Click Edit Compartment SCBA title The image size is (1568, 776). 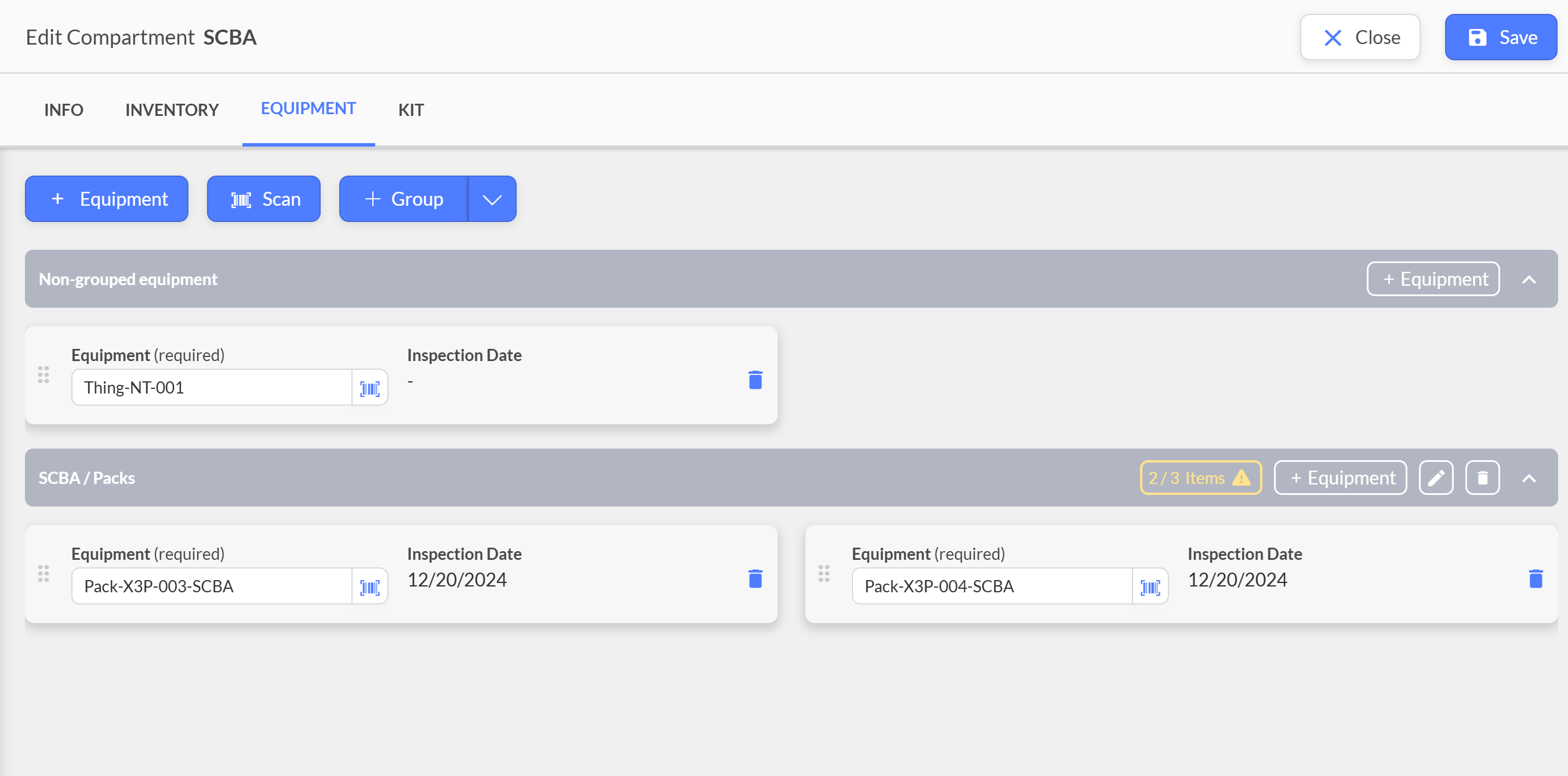click(x=141, y=38)
